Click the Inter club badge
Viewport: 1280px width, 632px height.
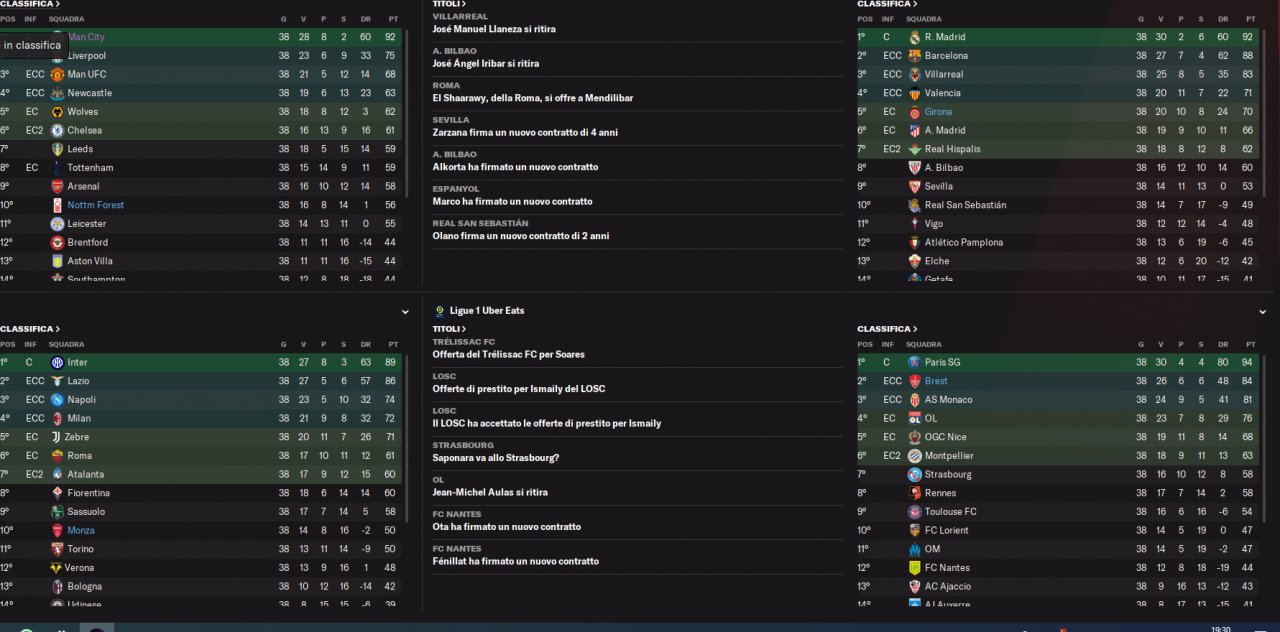click(57, 362)
